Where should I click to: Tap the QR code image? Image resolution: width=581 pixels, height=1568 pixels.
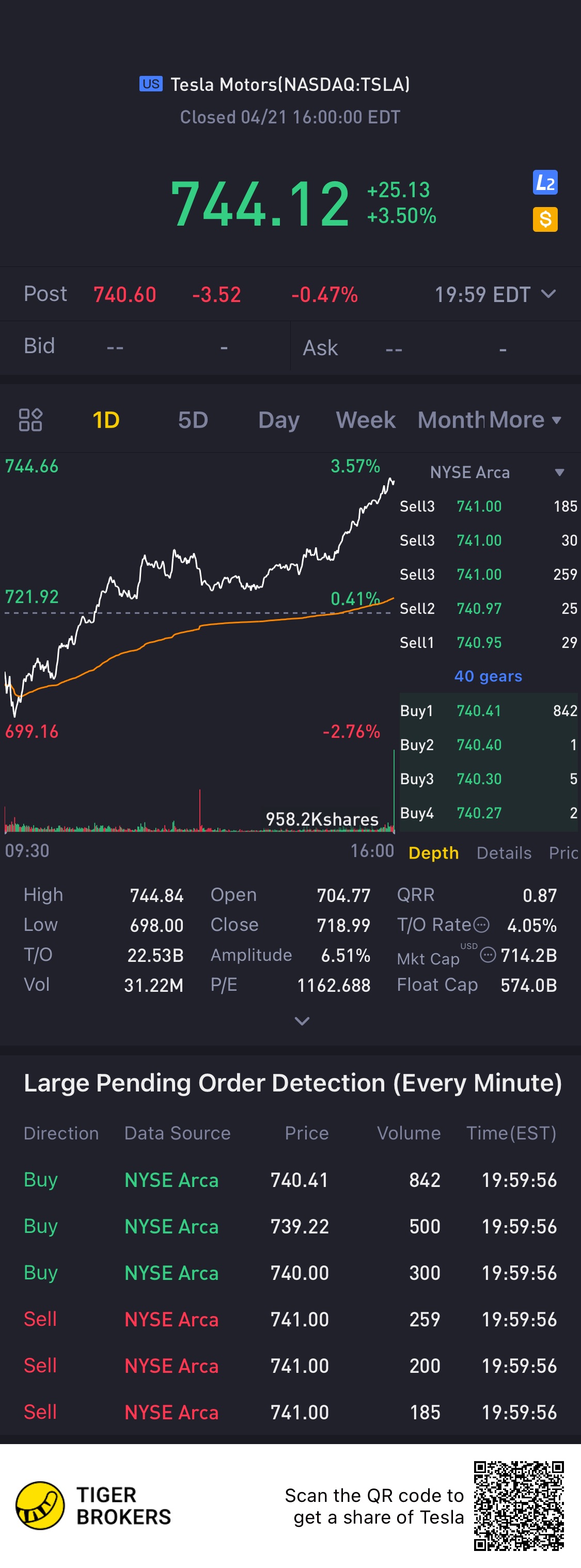pyautogui.click(x=519, y=1506)
